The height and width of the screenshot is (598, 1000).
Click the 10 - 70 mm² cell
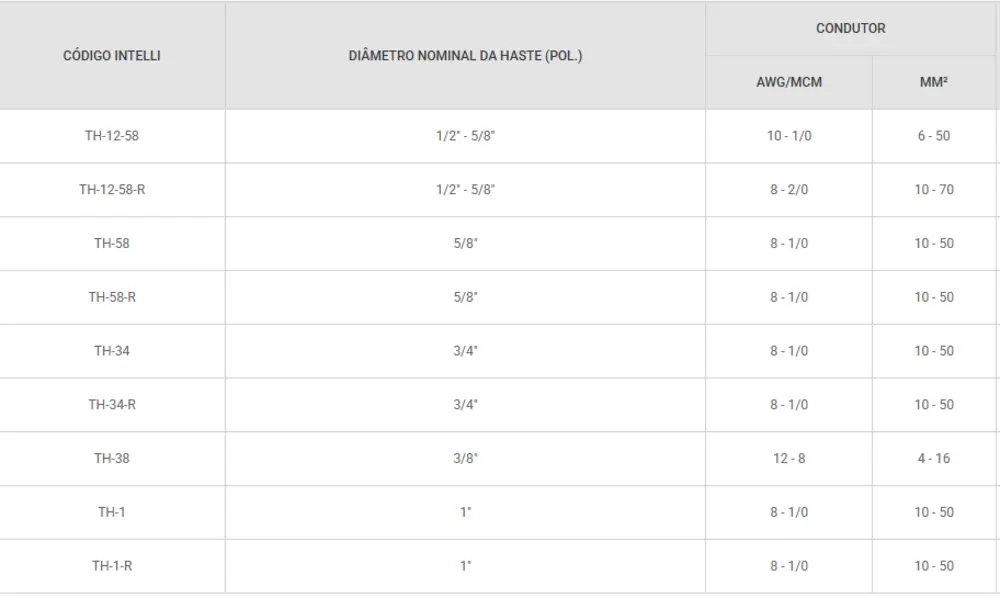click(933, 190)
